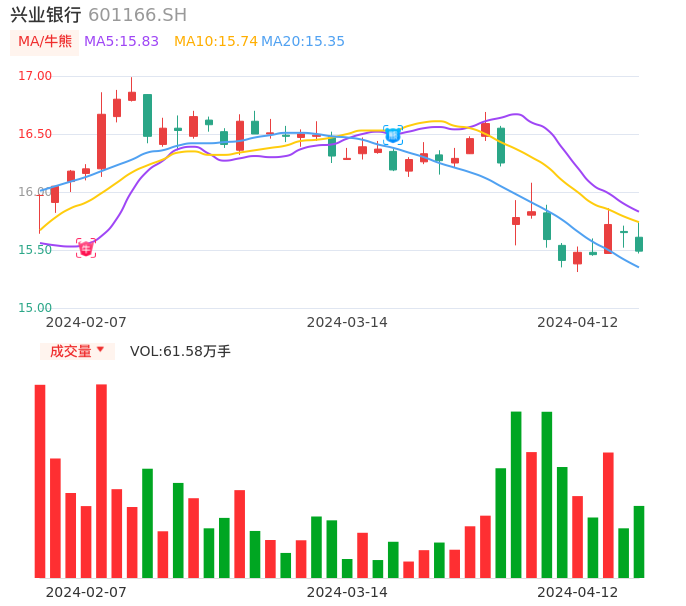Click the 15.00 price axis label
Viewport: 686px width, 606px height.
click(35, 308)
